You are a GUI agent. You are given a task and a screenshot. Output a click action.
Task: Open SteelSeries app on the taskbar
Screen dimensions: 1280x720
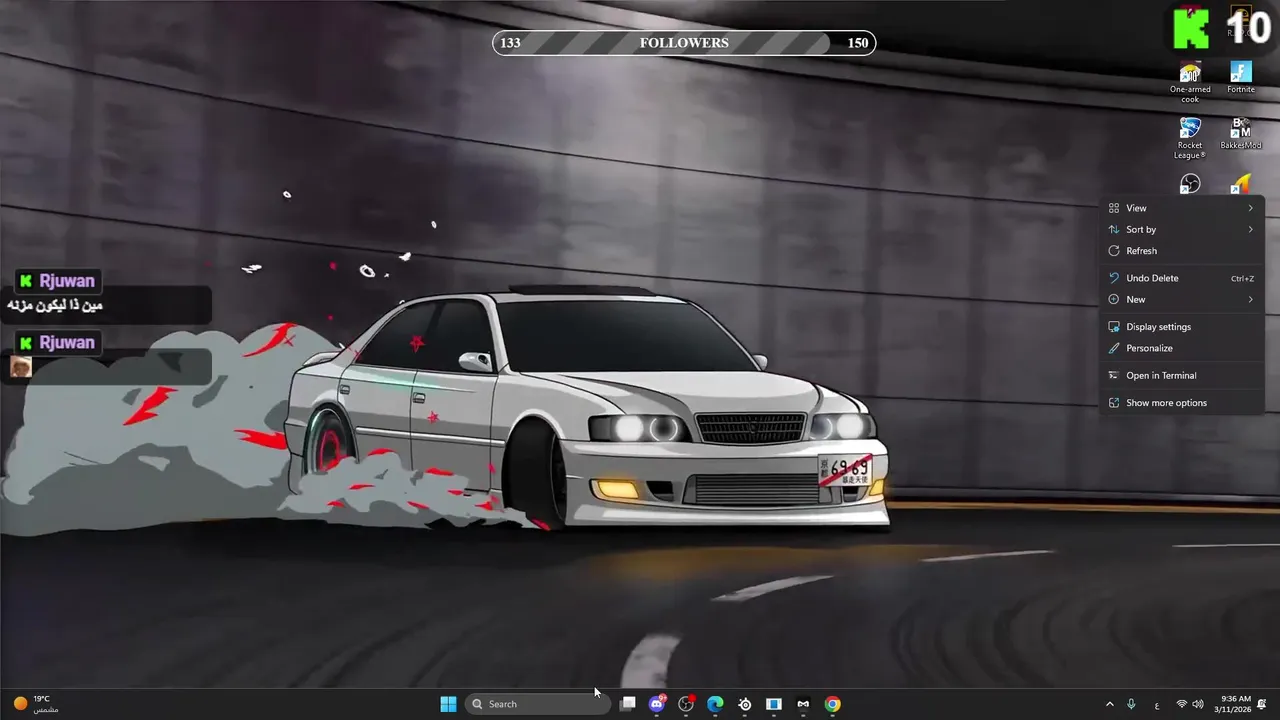(x=745, y=704)
